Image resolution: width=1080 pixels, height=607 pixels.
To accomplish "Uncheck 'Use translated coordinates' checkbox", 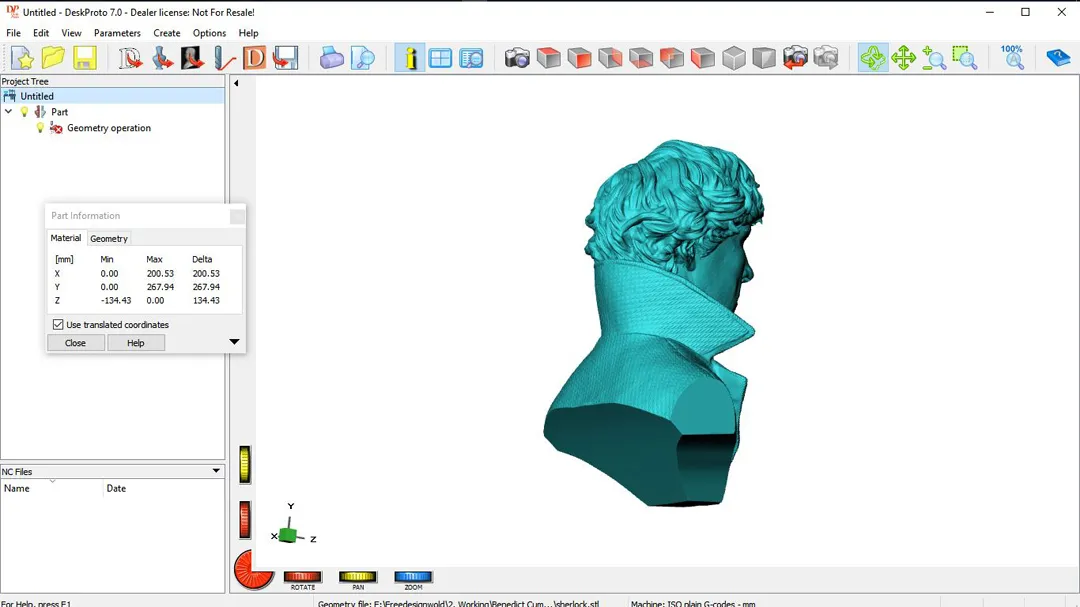I will click(x=58, y=325).
